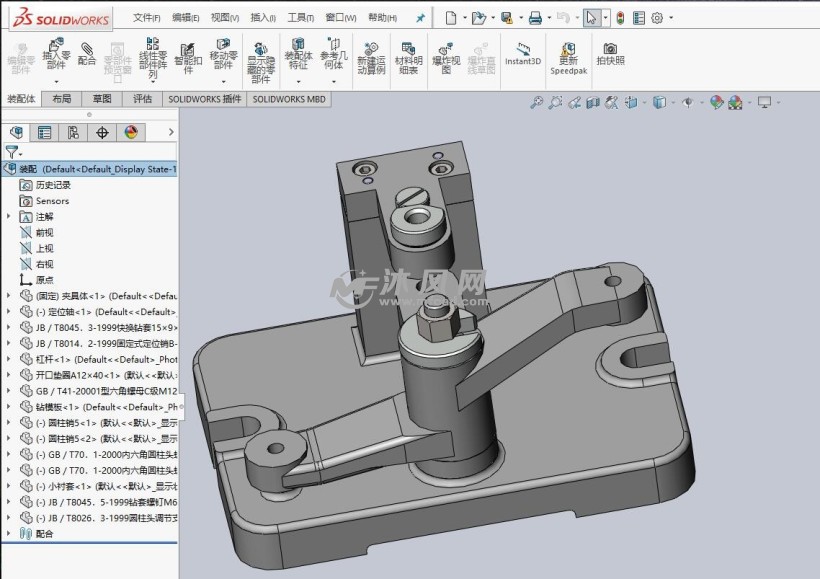
Task: Switch to the SOLIDWORKS MBD tab
Action: [289, 99]
